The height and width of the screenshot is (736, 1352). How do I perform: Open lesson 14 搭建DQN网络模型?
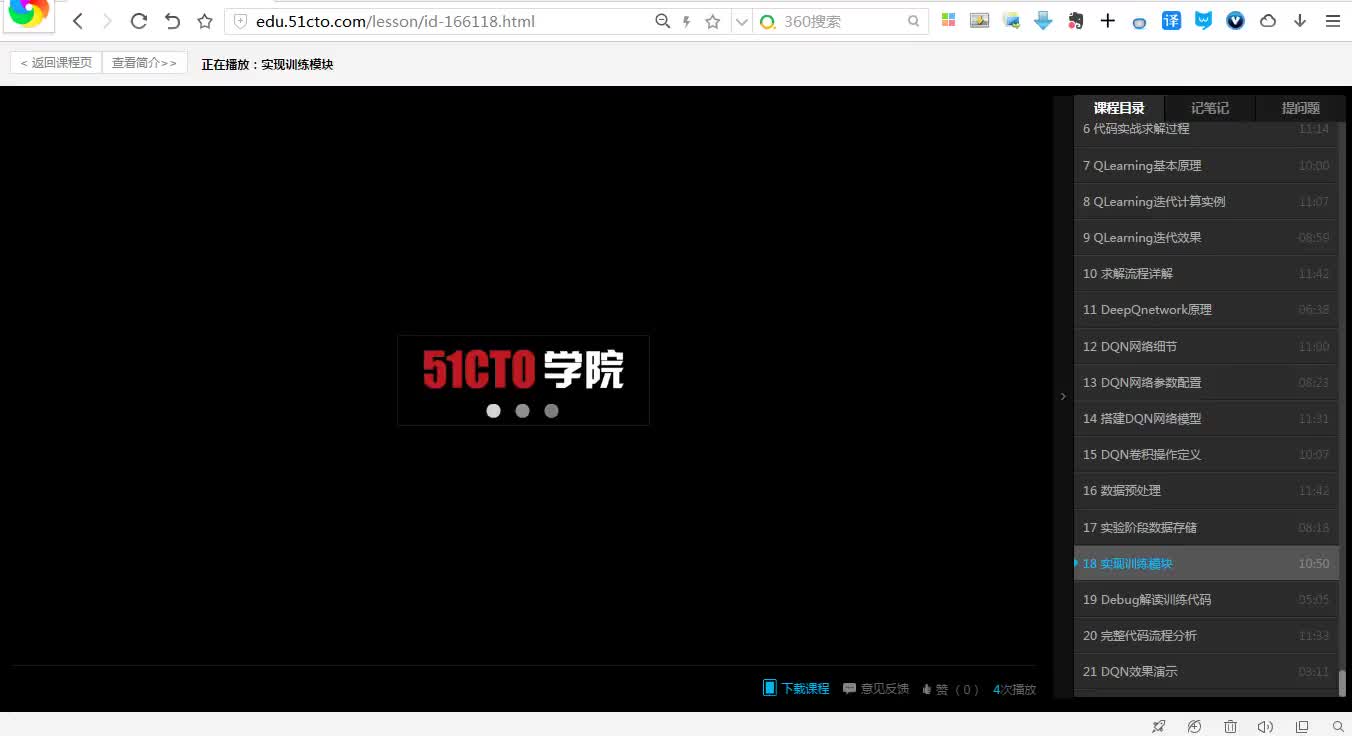tap(1206, 419)
